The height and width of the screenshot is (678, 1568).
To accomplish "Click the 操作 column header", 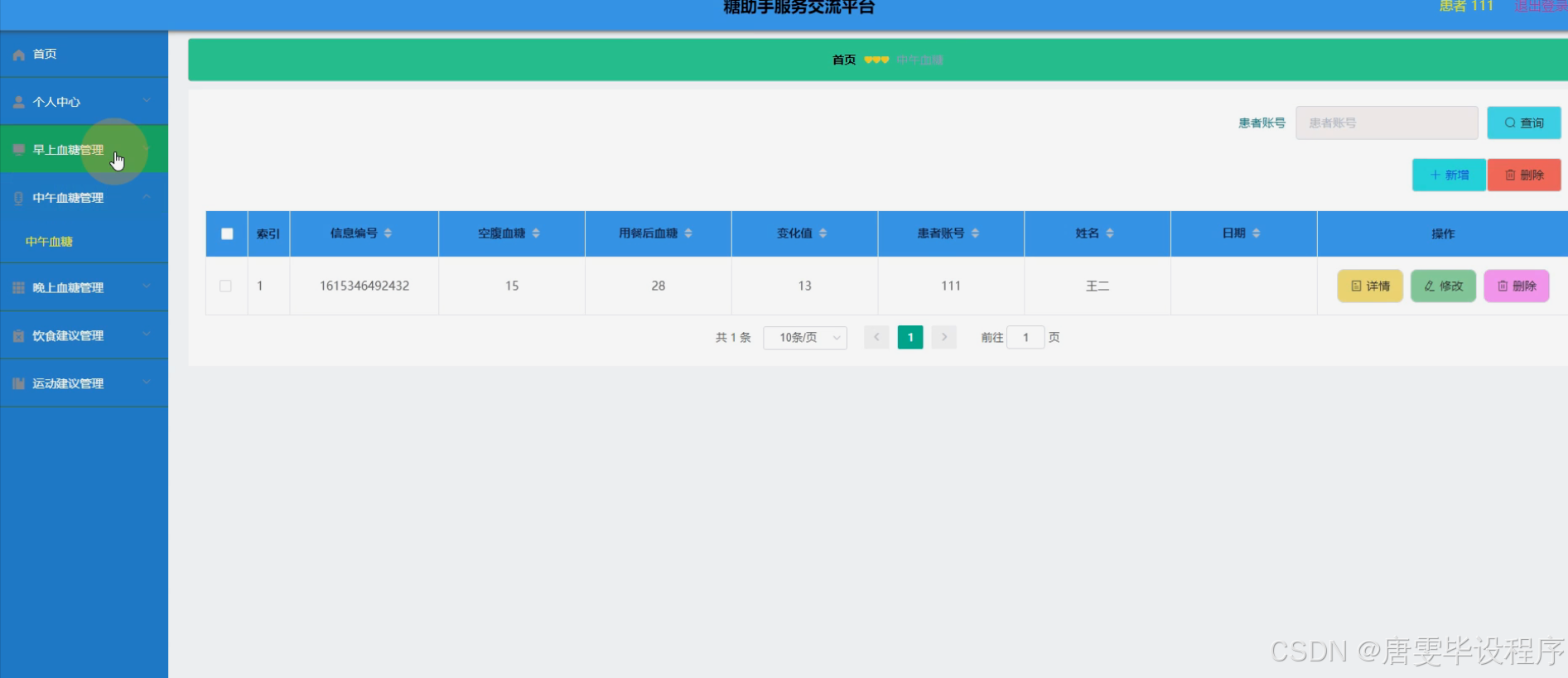I will (1443, 233).
